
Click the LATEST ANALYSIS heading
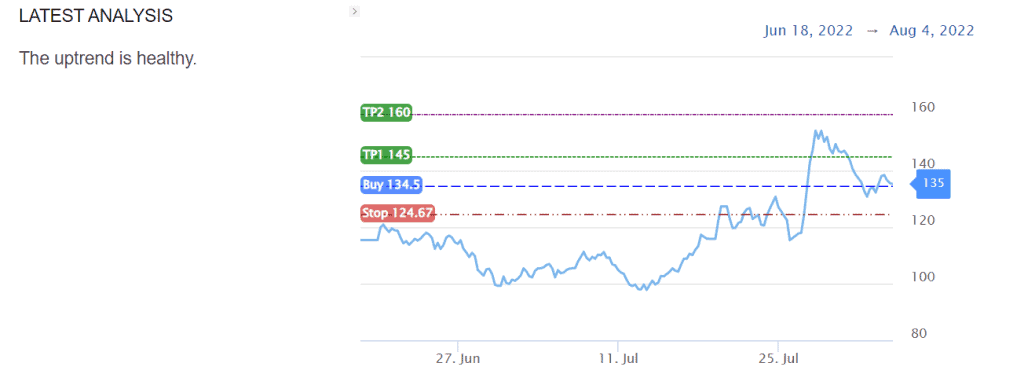(x=96, y=16)
